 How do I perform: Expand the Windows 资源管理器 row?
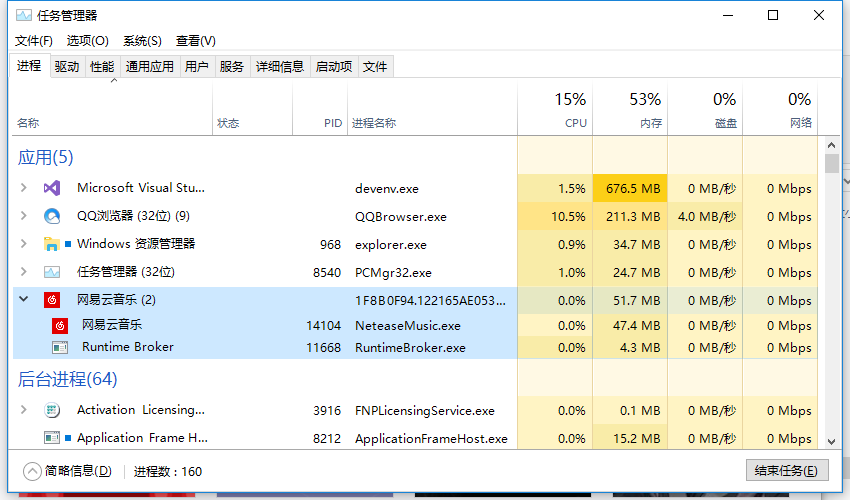point(23,243)
